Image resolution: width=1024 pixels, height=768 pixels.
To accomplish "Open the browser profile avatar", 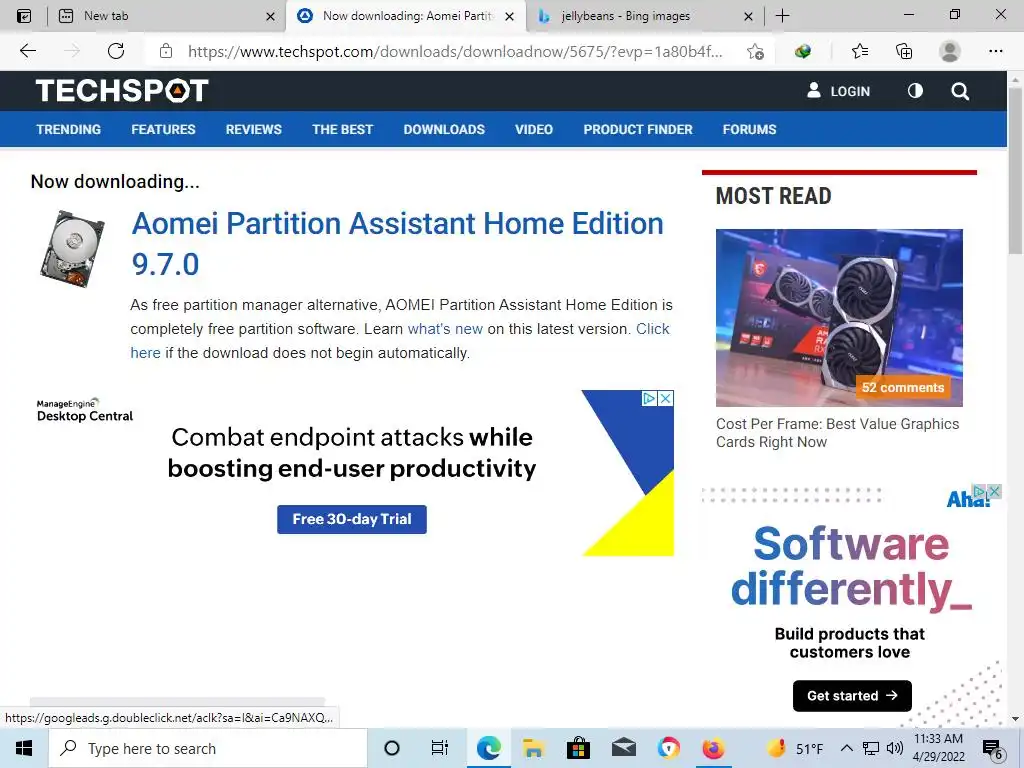I will pyautogui.click(x=950, y=51).
